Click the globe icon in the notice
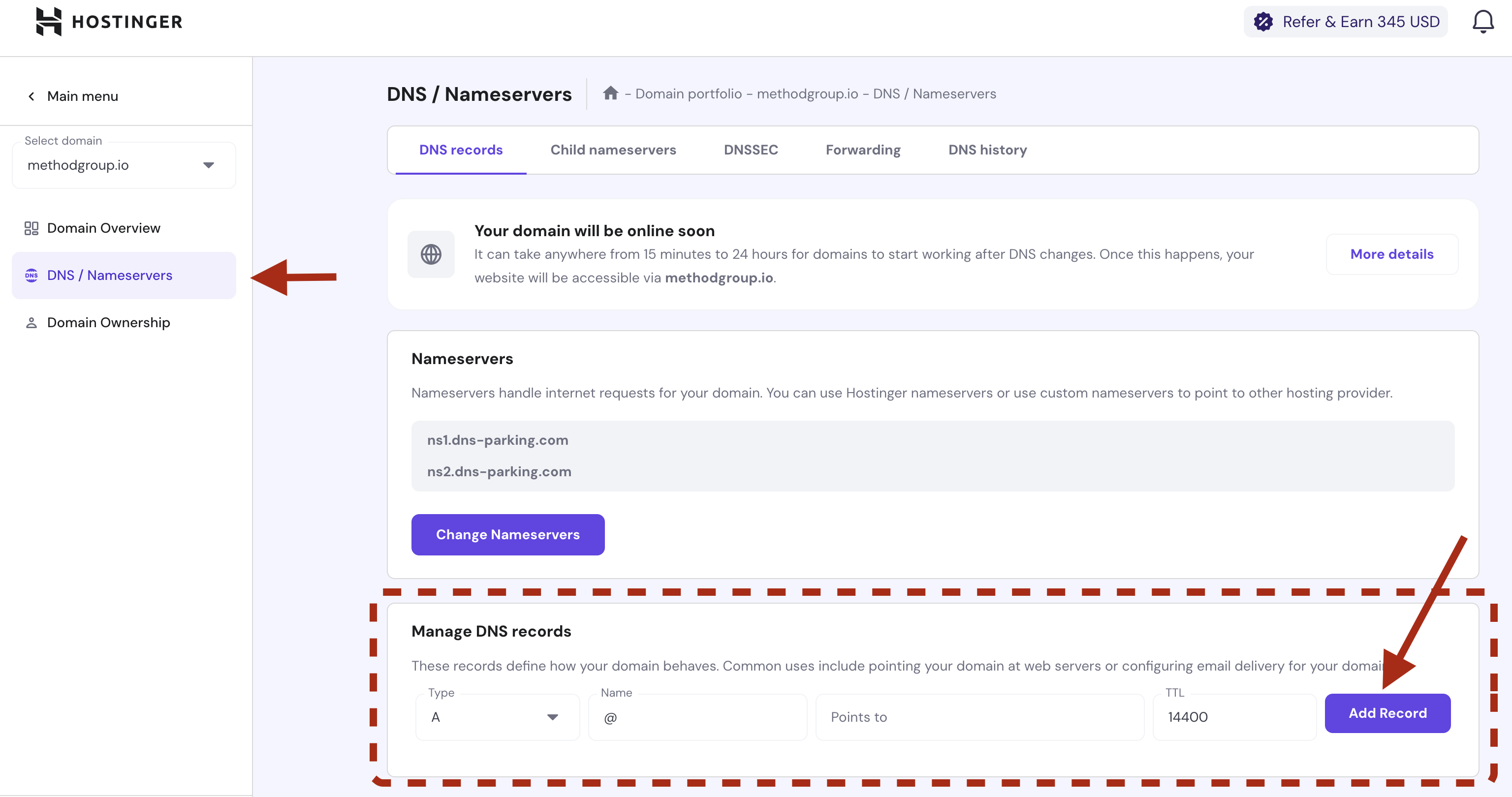The height and width of the screenshot is (797, 1512). point(431,254)
